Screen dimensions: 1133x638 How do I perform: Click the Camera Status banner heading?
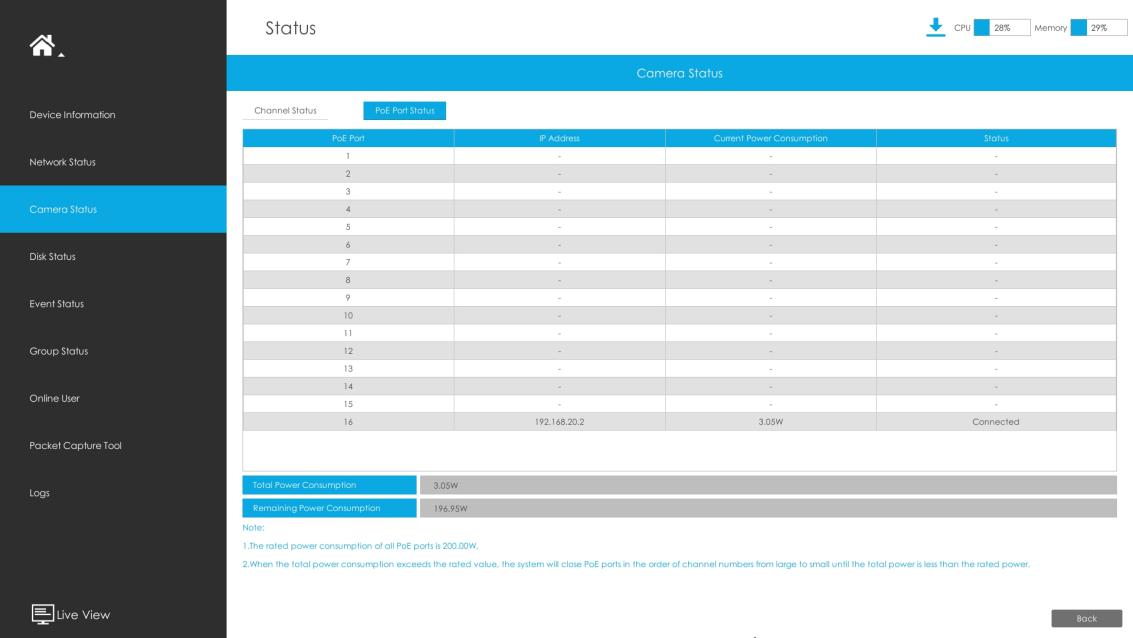click(679, 73)
